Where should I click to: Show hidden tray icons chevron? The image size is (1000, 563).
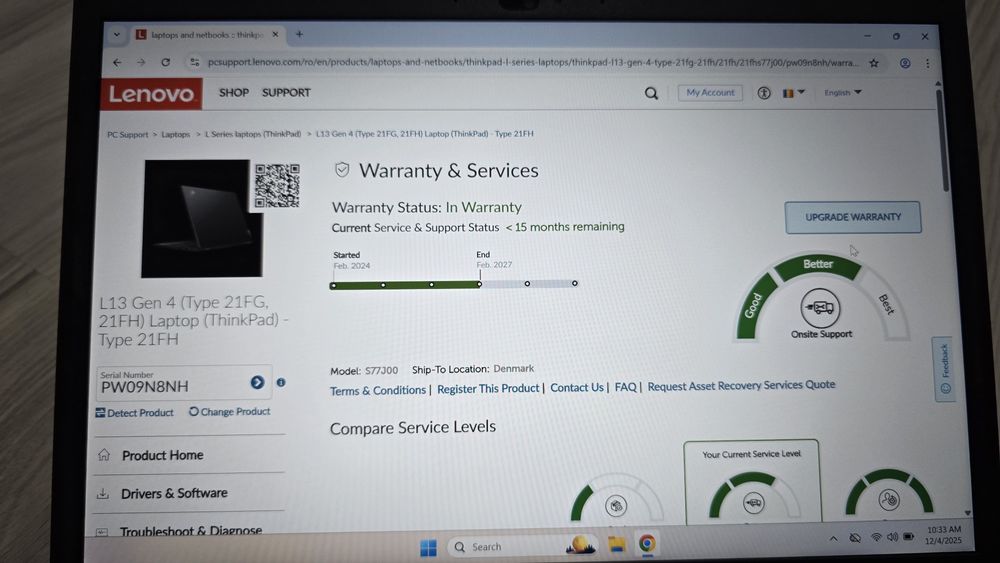833,539
